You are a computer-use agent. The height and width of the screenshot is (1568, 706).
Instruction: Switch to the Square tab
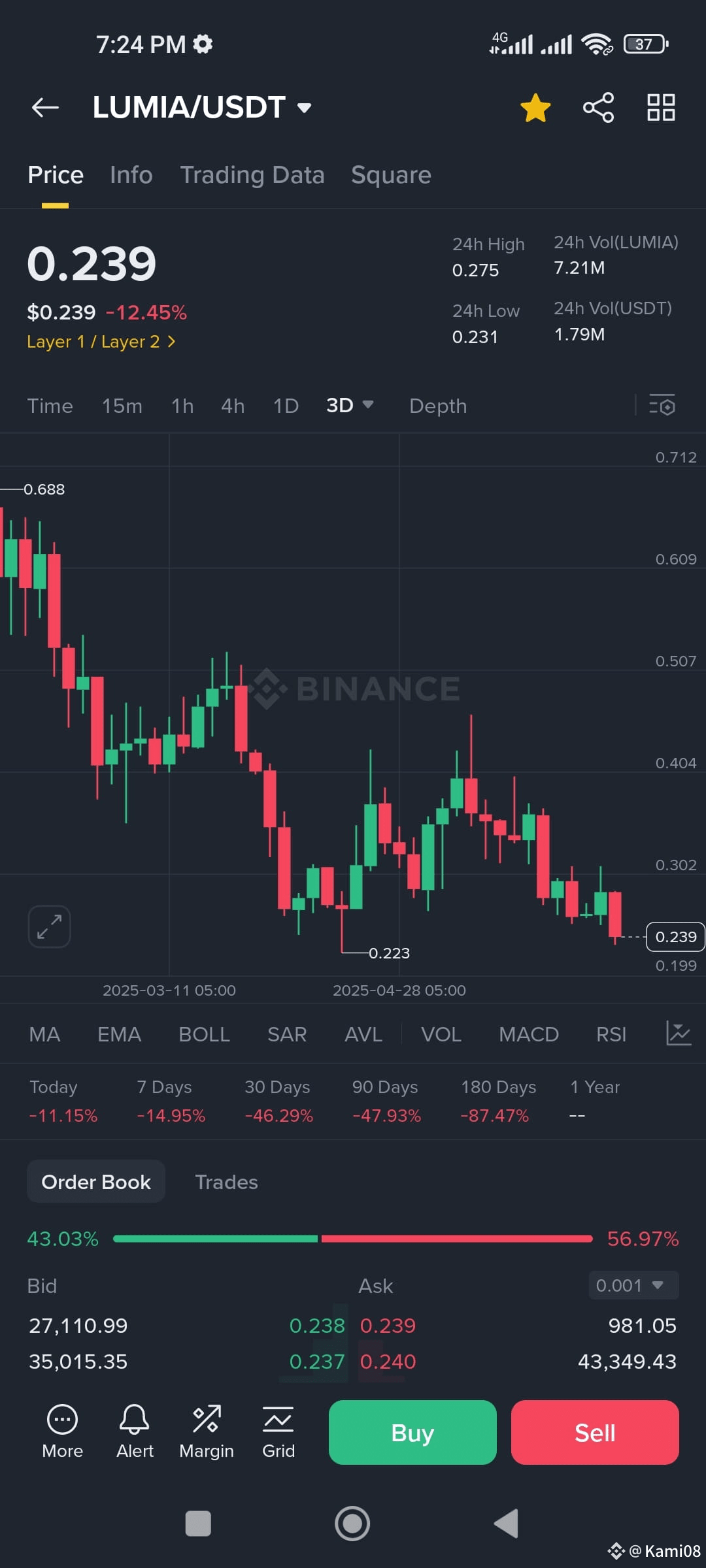pyautogui.click(x=391, y=175)
